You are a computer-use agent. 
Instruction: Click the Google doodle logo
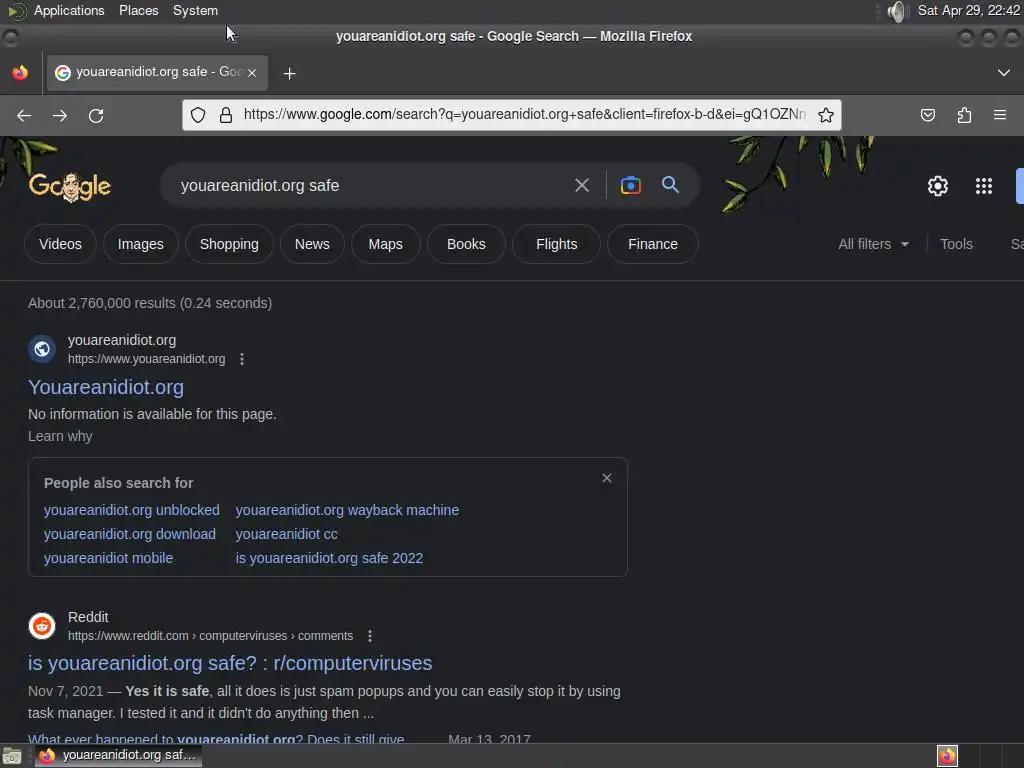(70, 187)
